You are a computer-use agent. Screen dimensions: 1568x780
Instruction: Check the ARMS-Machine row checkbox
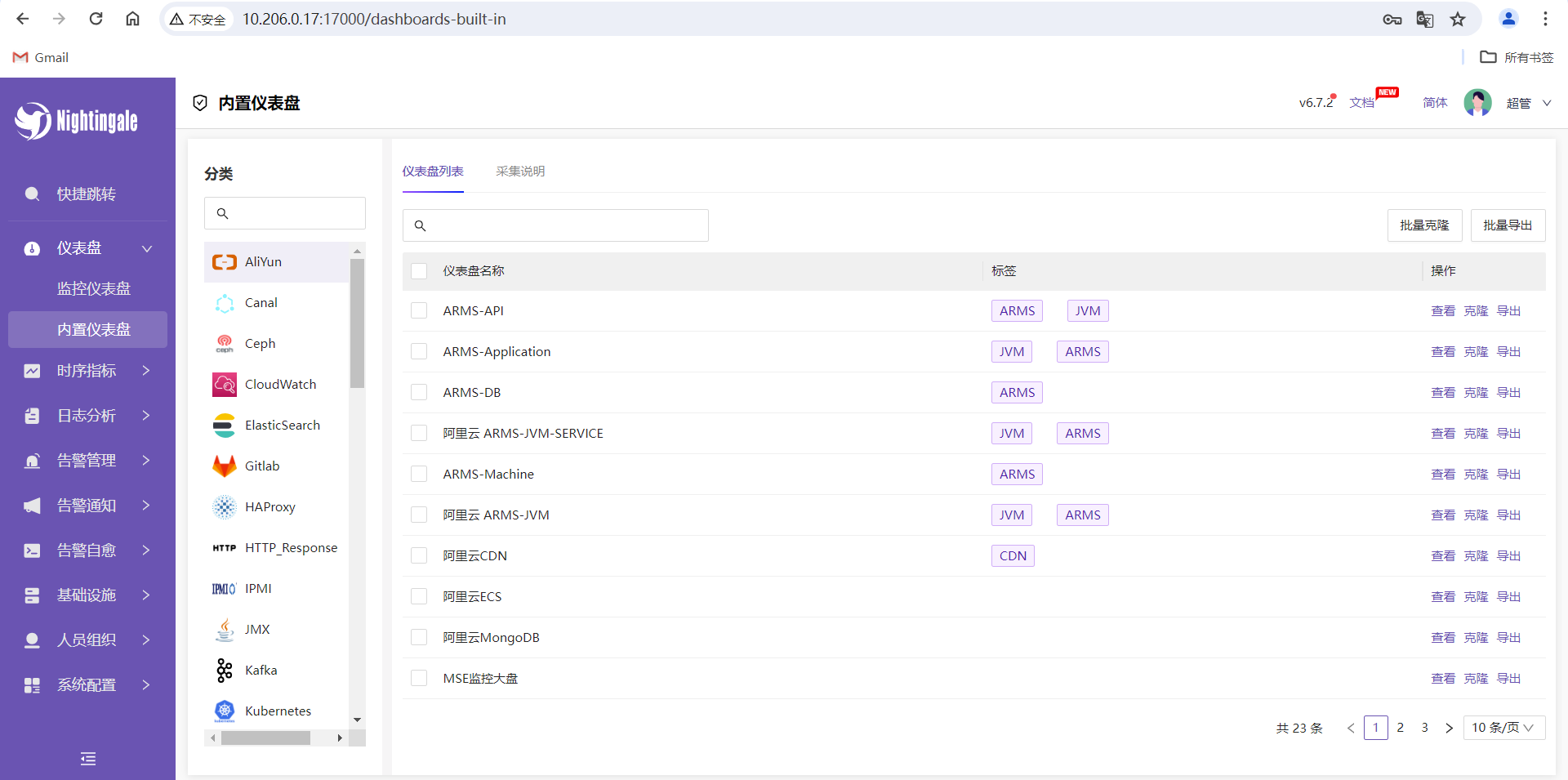click(419, 475)
